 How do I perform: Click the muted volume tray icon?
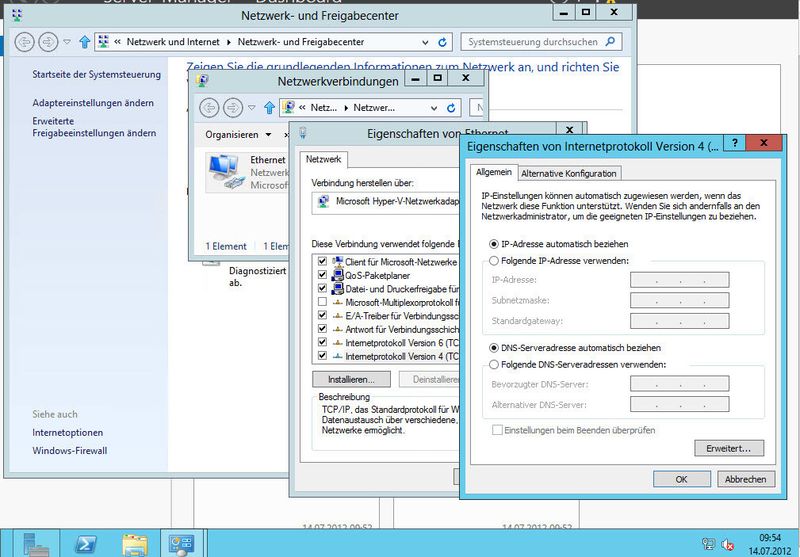(729, 544)
